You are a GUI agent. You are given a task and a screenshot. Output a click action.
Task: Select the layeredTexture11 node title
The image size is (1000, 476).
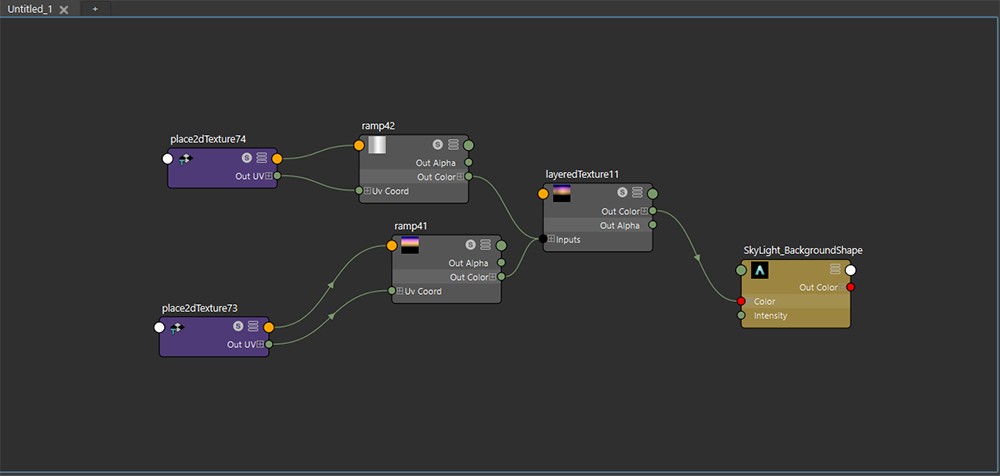(x=582, y=174)
